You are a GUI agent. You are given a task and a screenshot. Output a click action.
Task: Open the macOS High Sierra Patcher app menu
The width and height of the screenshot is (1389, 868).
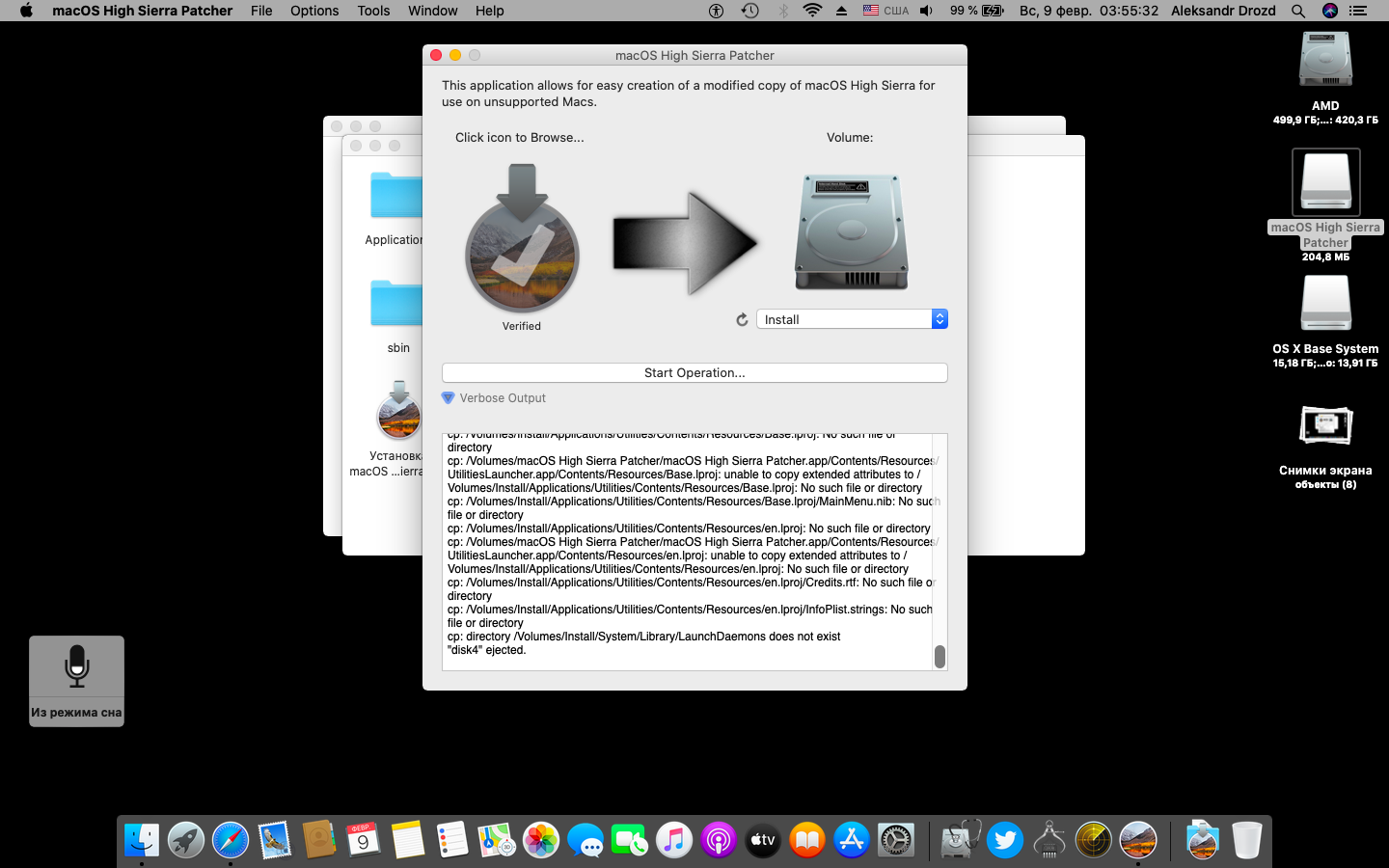click(x=143, y=11)
